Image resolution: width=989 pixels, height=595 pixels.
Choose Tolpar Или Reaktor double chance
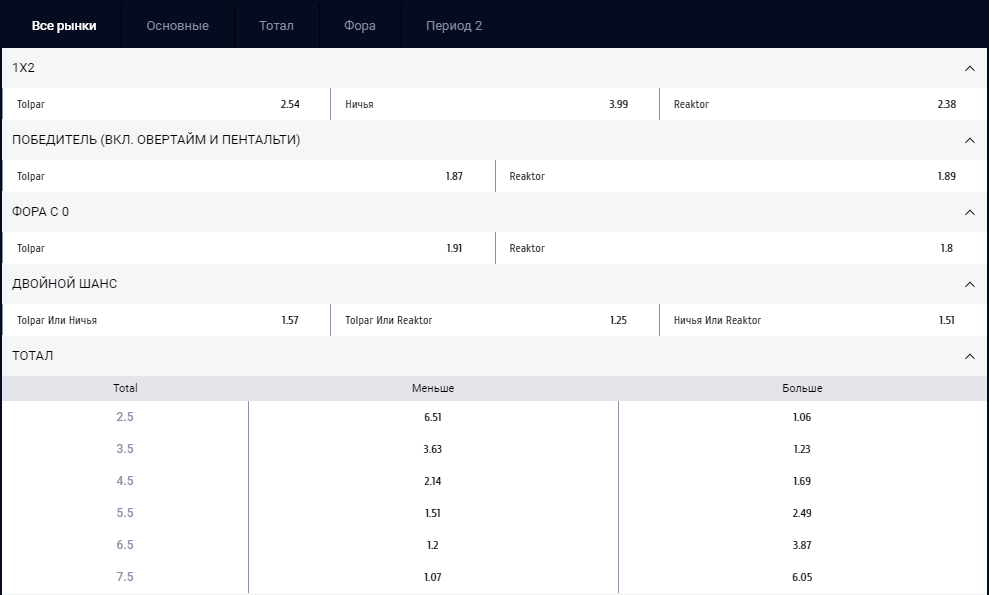494,320
